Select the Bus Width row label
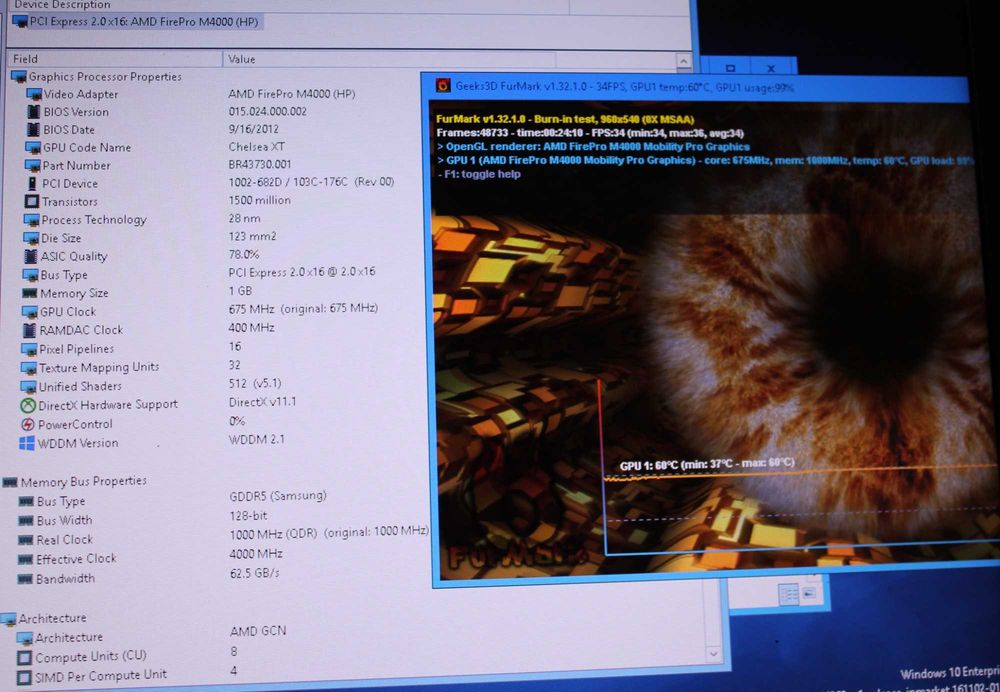 pyautogui.click(x=64, y=520)
